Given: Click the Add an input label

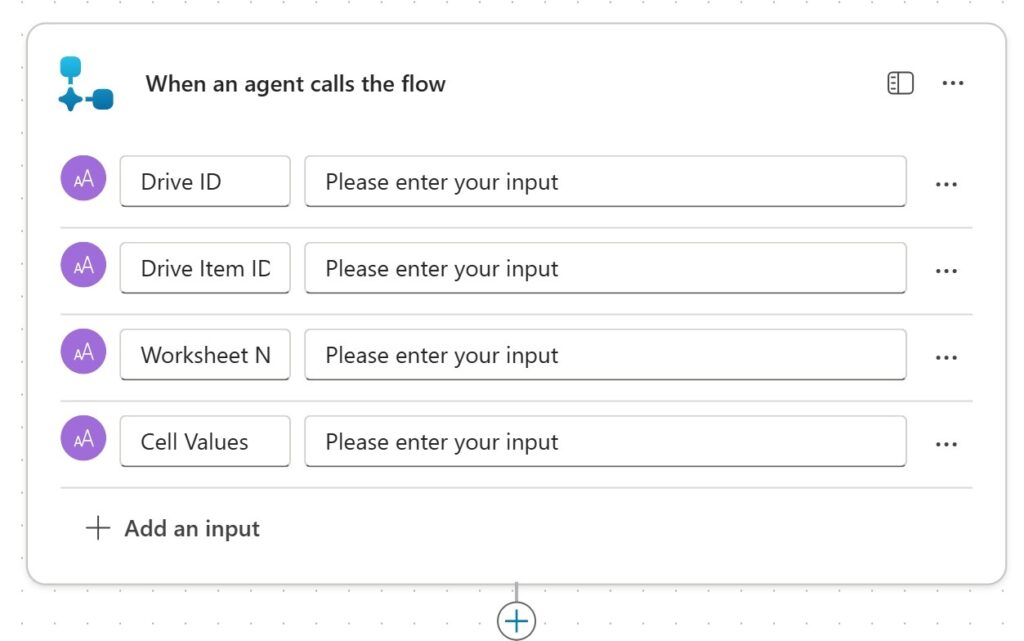Looking at the screenshot, I should tap(192, 528).
